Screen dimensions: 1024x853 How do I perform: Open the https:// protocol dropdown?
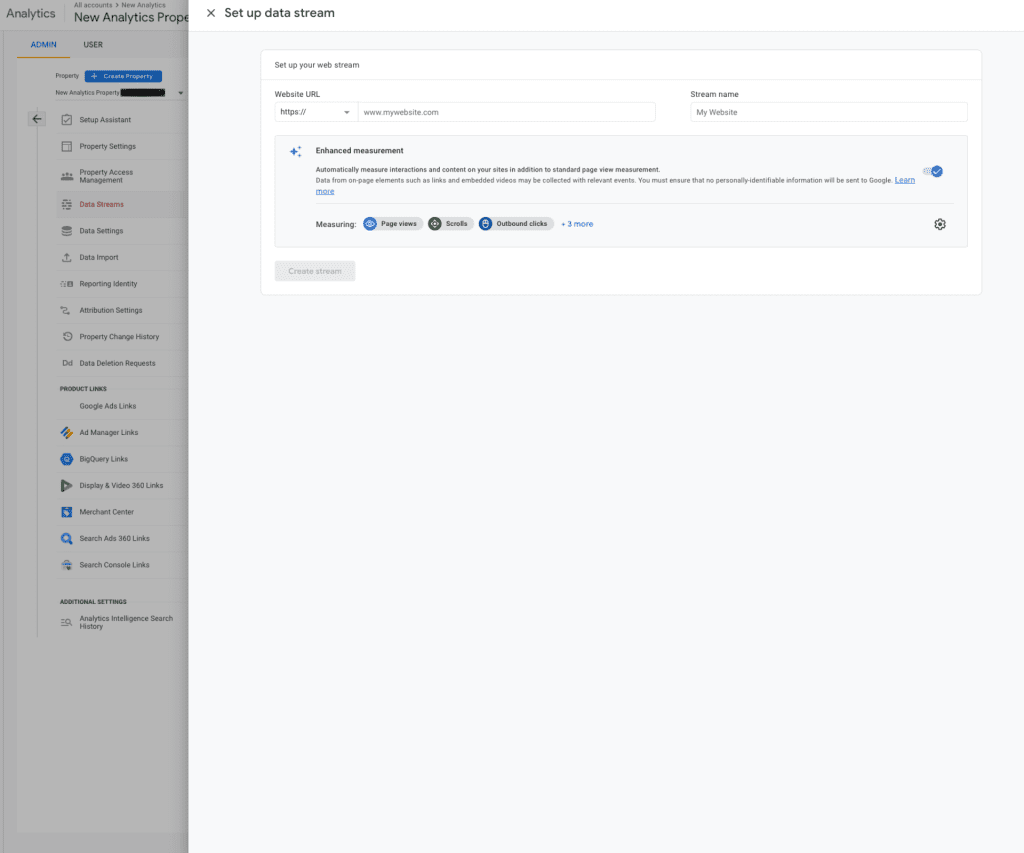[x=315, y=112]
